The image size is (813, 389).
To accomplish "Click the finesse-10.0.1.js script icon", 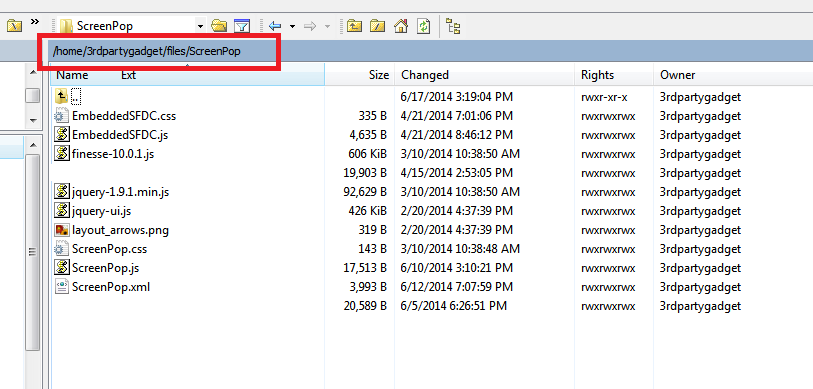I will 62,154.
